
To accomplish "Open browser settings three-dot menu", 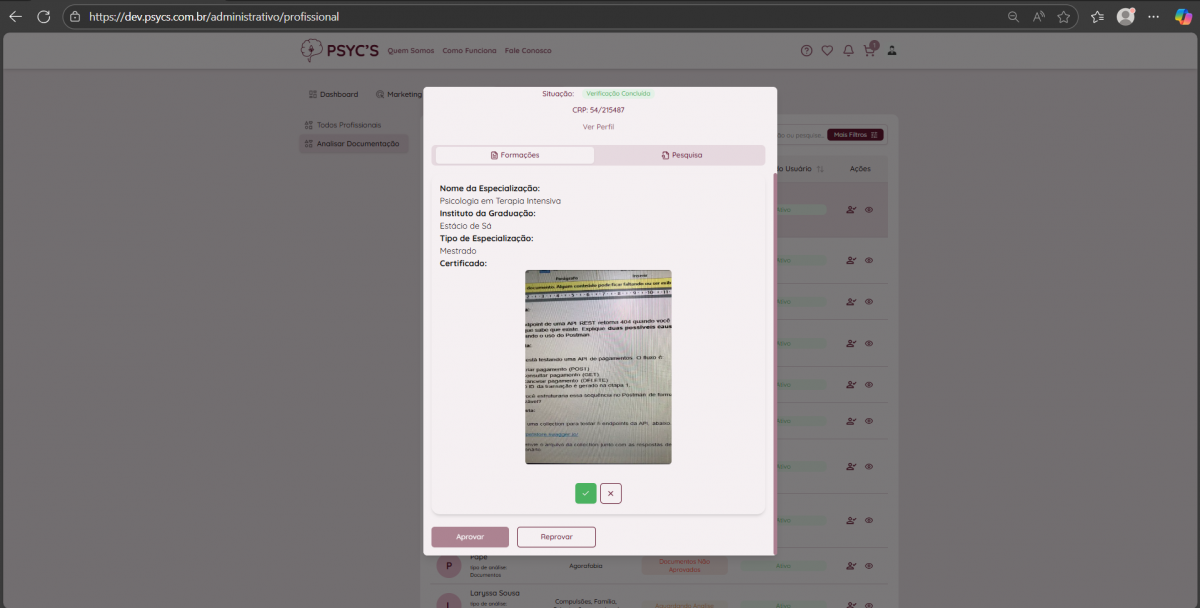I will pyautogui.click(x=1153, y=17).
